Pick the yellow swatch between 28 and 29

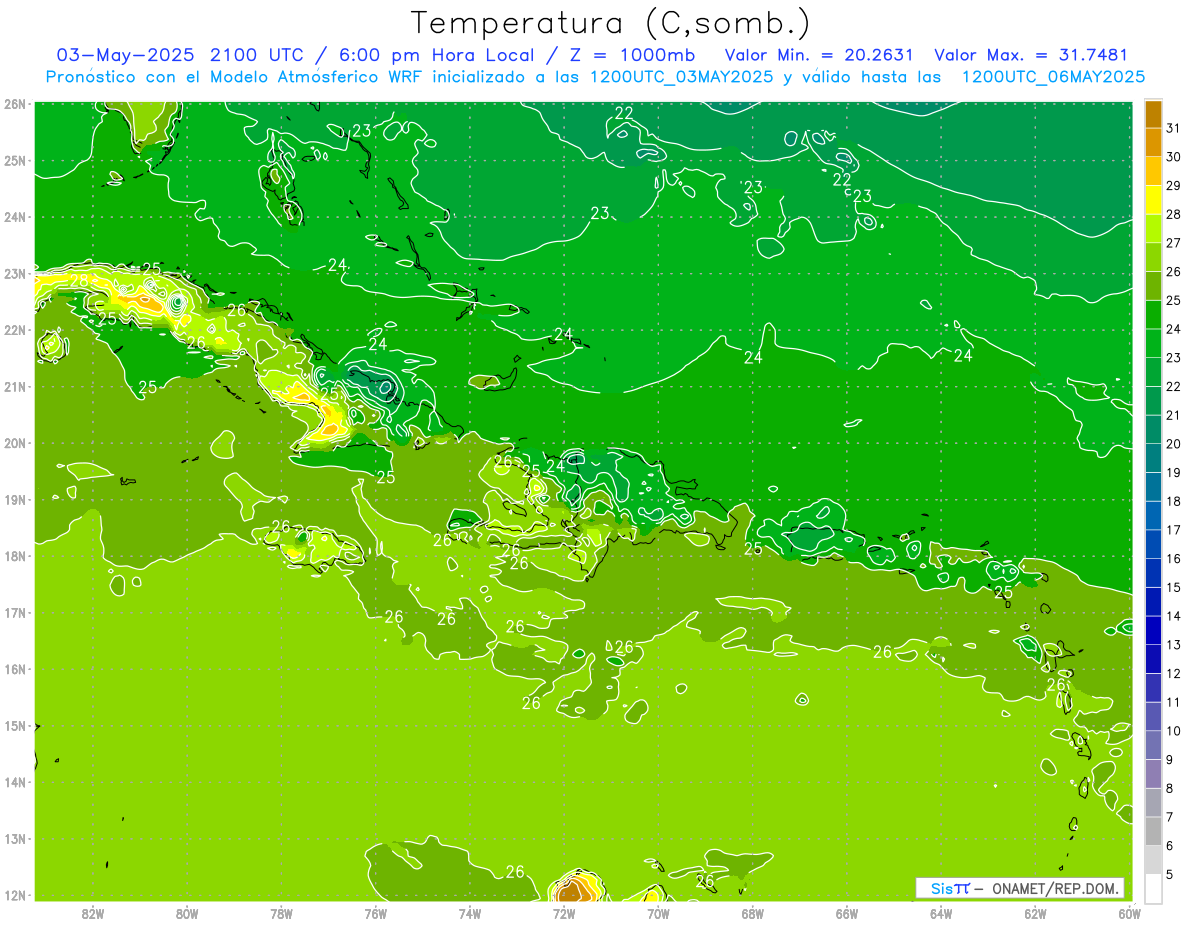click(x=1153, y=200)
